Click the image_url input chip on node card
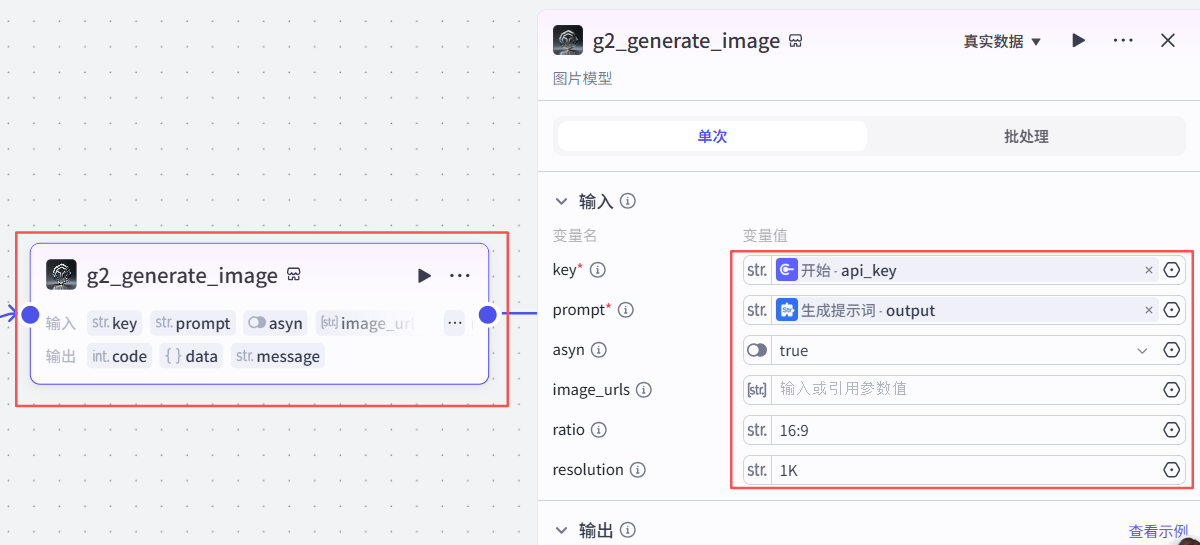Screen dimensions: 1200x545 coord(367,323)
